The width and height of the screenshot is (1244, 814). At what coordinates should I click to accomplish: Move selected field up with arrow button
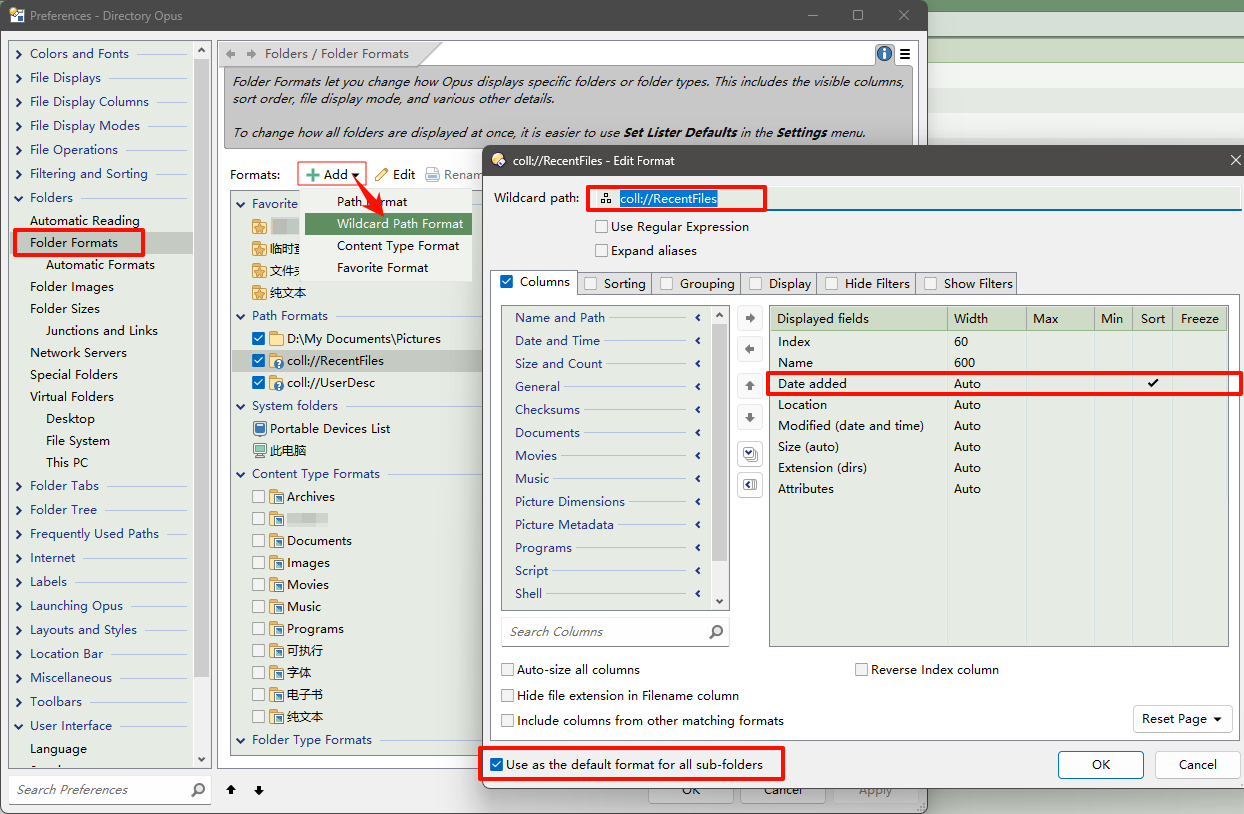coord(749,386)
